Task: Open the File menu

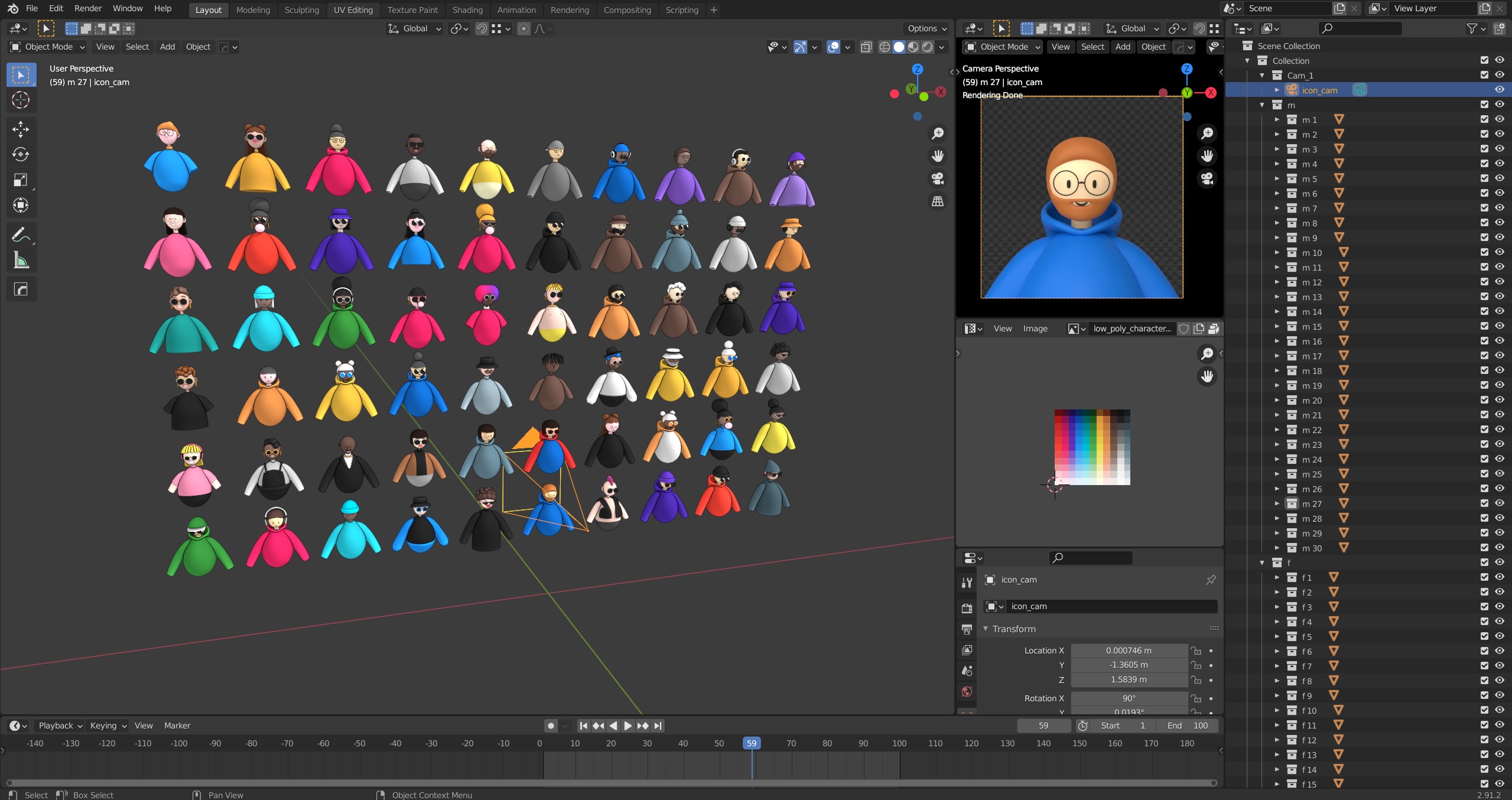Action: coord(32,8)
